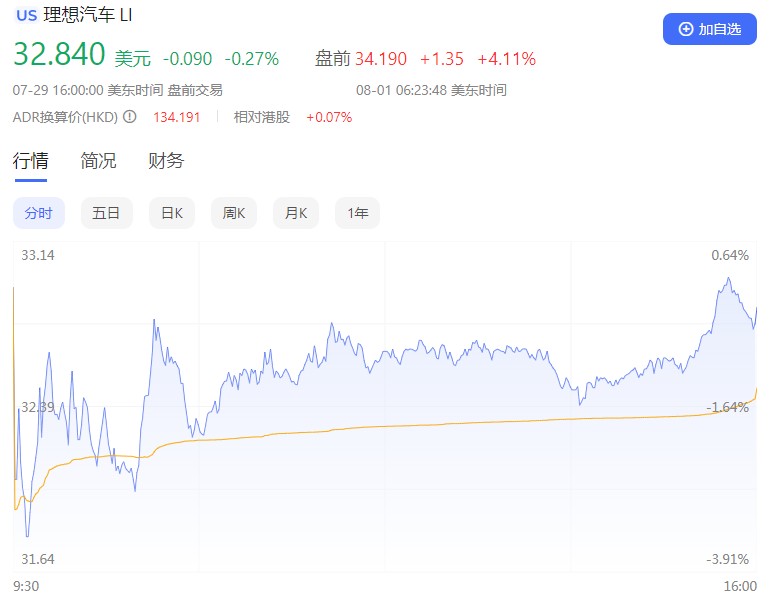Viewport: 777px width, 602px height.
Task: Click the stock name 理想汽车 LI
Action: pos(88,15)
